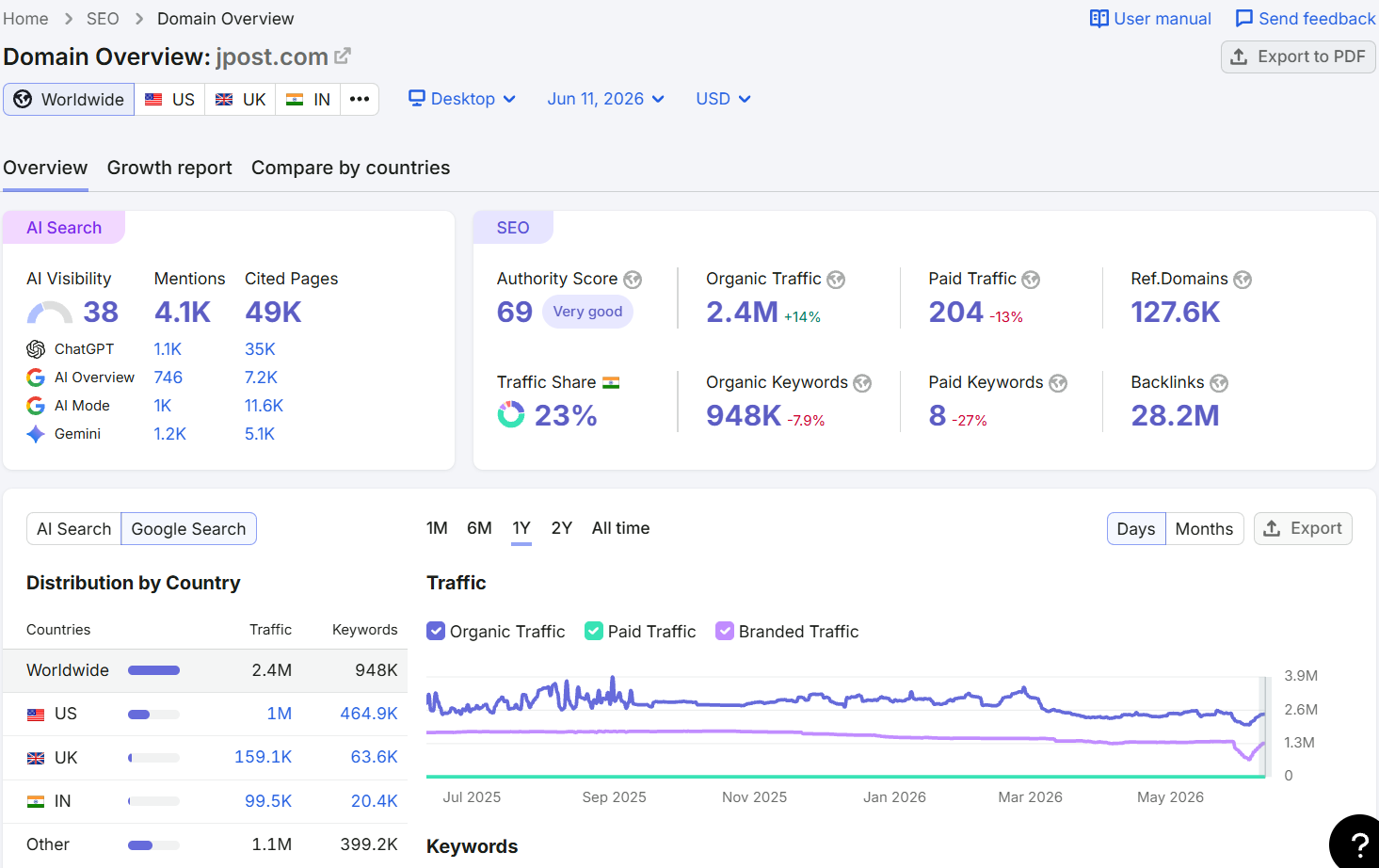1379x868 pixels.
Task: Open the USD currency dropdown
Action: (723, 99)
